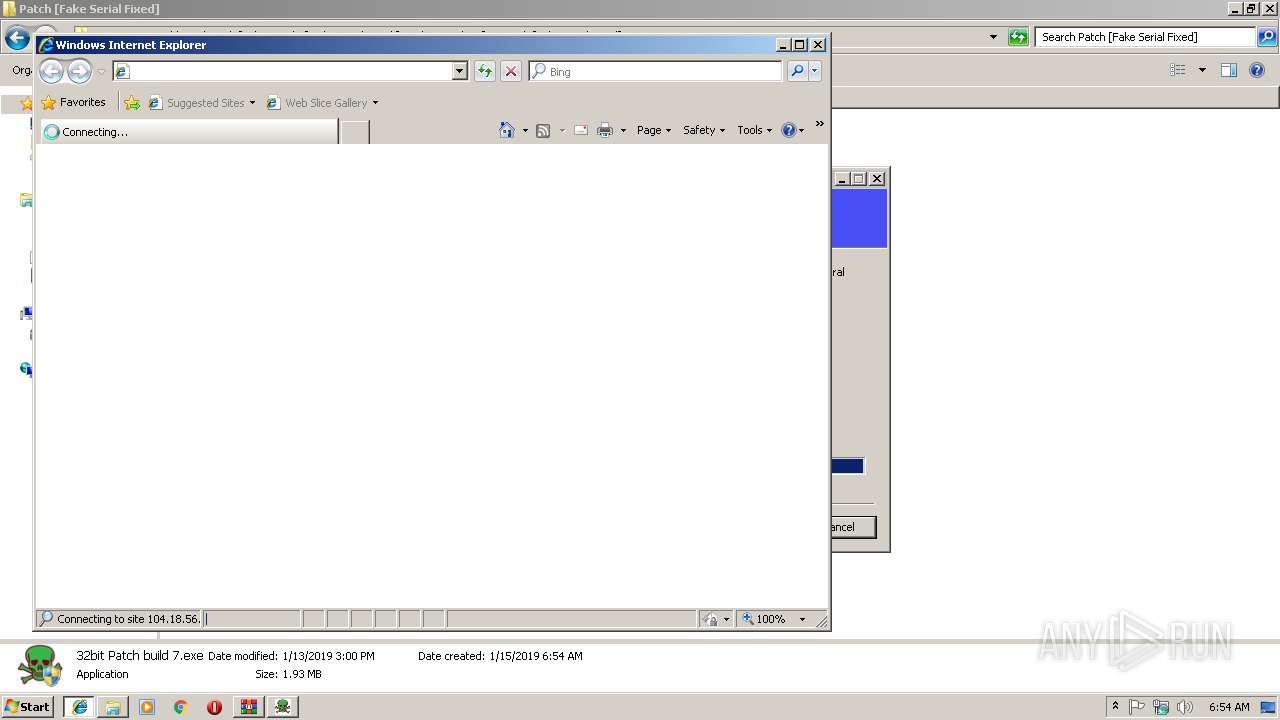
Task: Add the page to the Favorites bar
Action: pos(132,102)
